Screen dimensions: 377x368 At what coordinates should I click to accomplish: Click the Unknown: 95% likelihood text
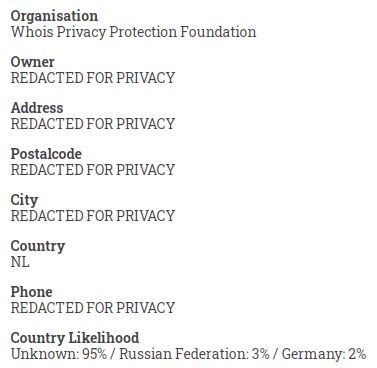click(59, 354)
